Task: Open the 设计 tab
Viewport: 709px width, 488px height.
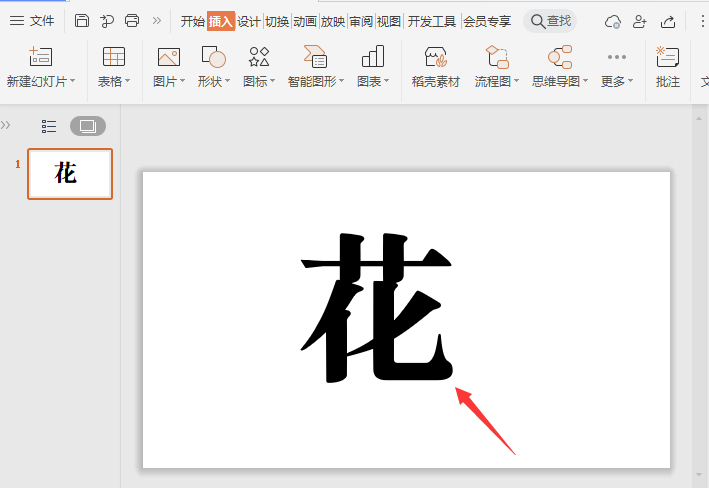Action: pyautogui.click(x=249, y=21)
